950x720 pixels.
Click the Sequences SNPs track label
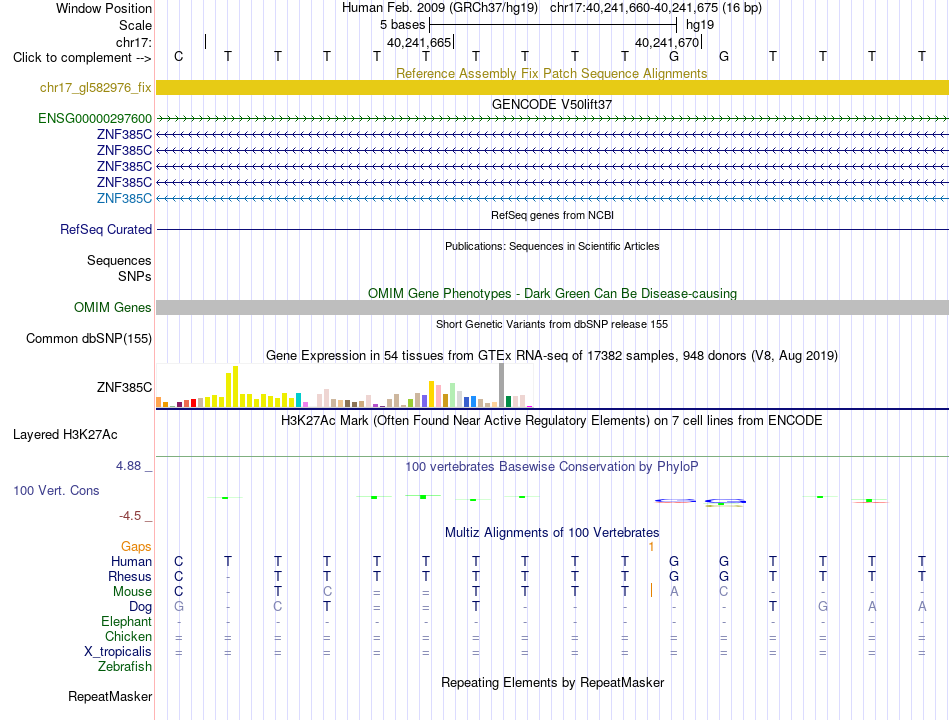(x=119, y=268)
